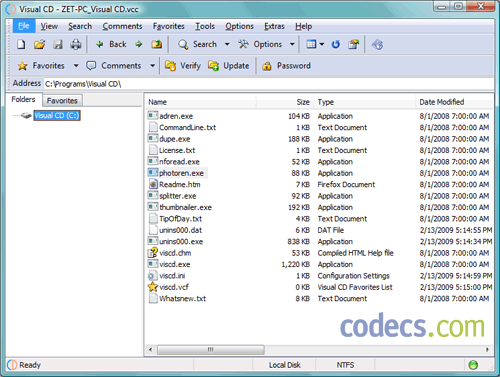The width and height of the screenshot is (500, 377).
Task: Expand the Favorites toolbar dropdown arrow
Action: (x=76, y=66)
